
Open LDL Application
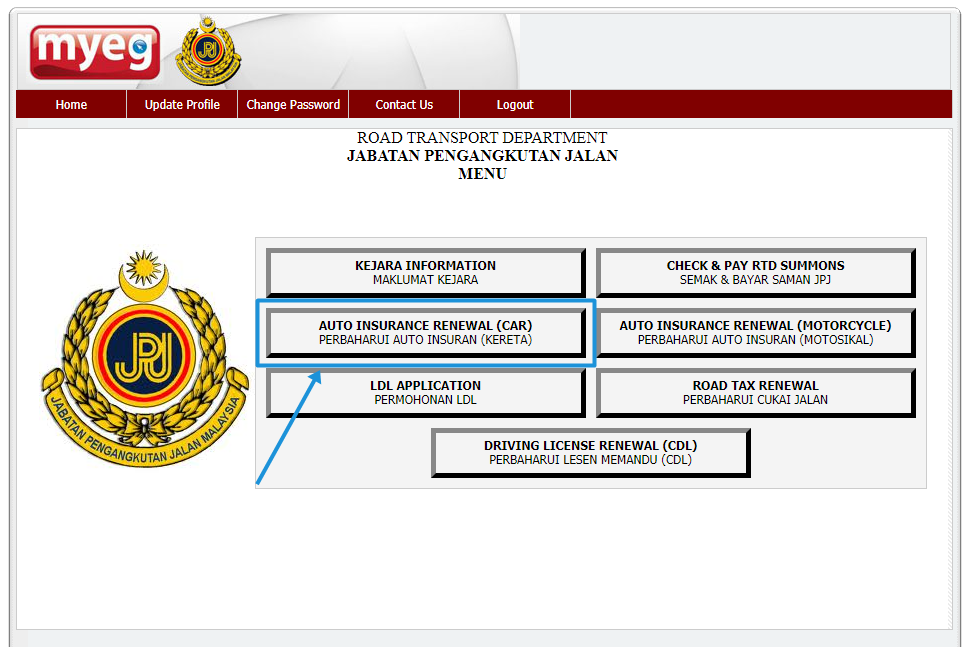[x=426, y=392]
